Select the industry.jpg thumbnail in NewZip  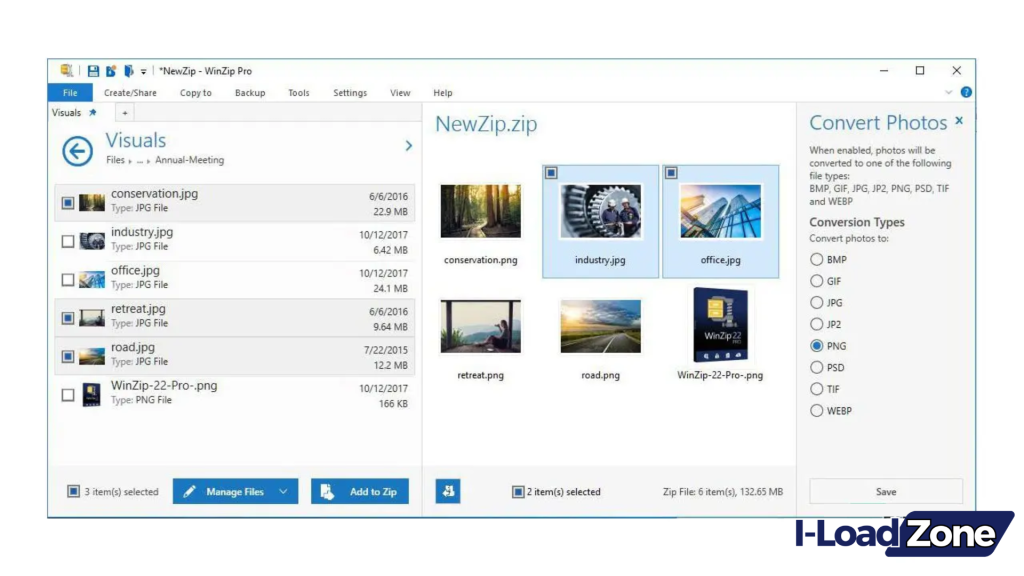(601, 211)
